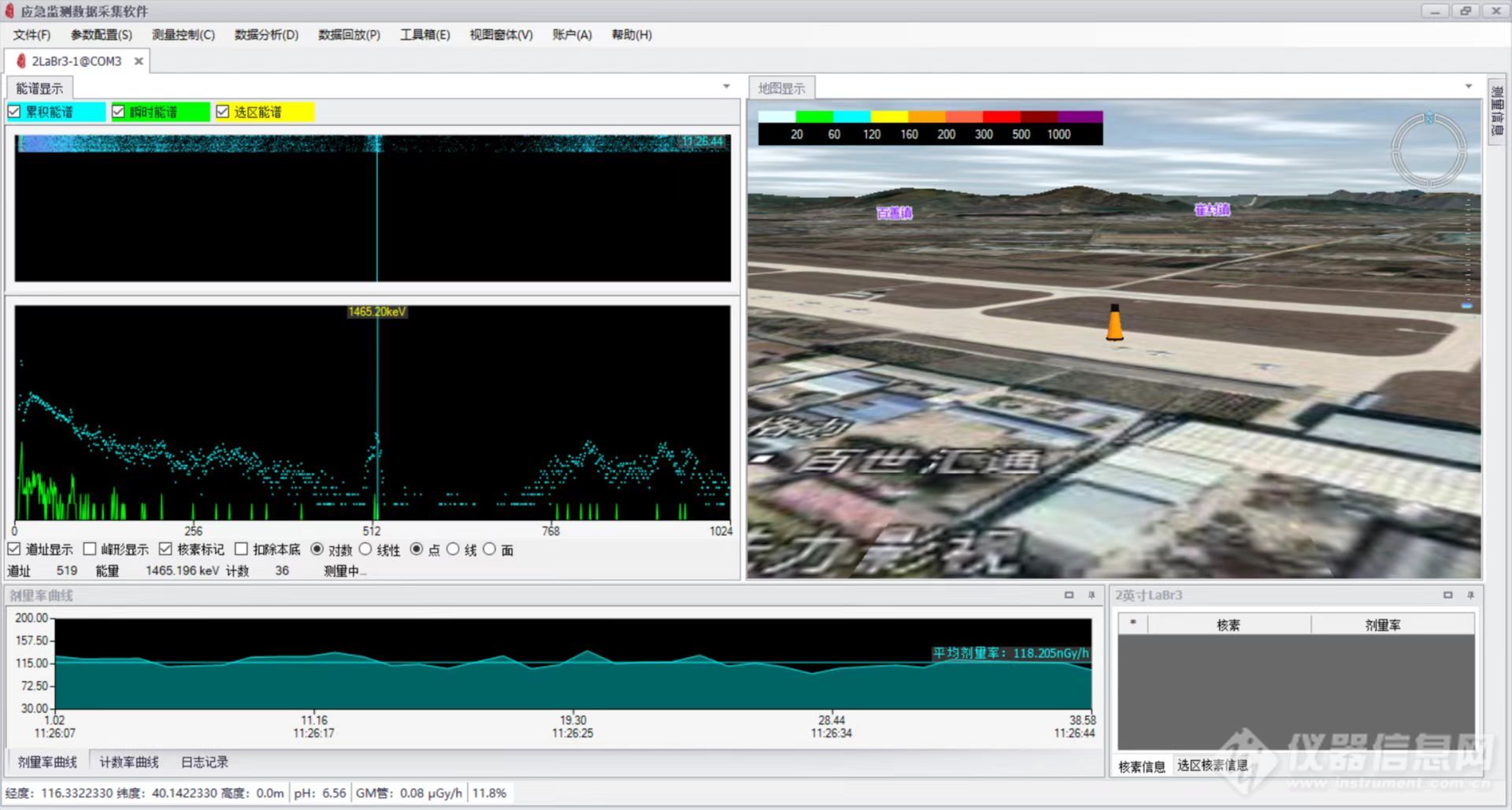The width and height of the screenshot is (1512, 810).
Task: Pin the 剂量率曲线 panel
Action: pos(1091,595)
